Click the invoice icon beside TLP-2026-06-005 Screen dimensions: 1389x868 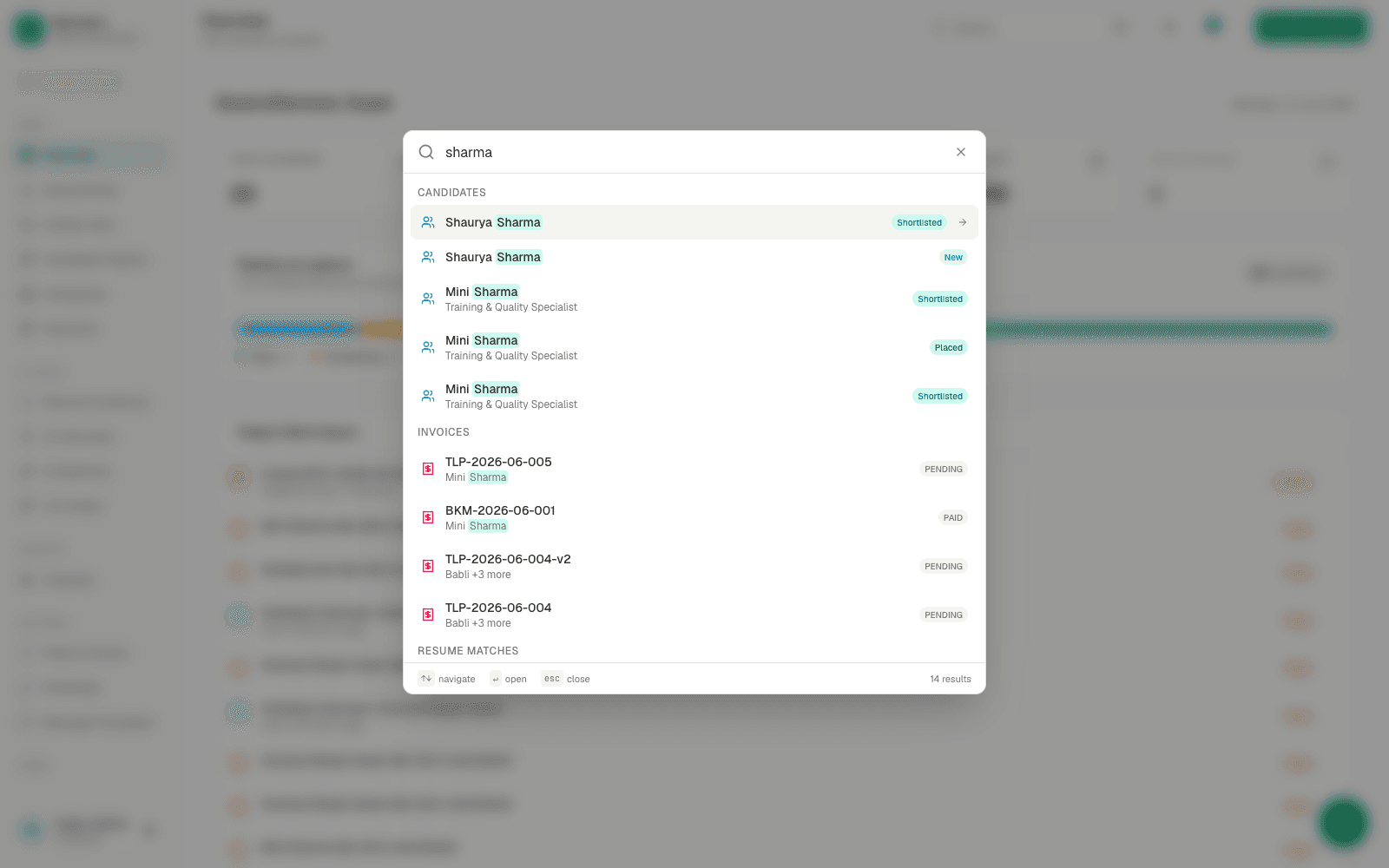pos(428,469)
